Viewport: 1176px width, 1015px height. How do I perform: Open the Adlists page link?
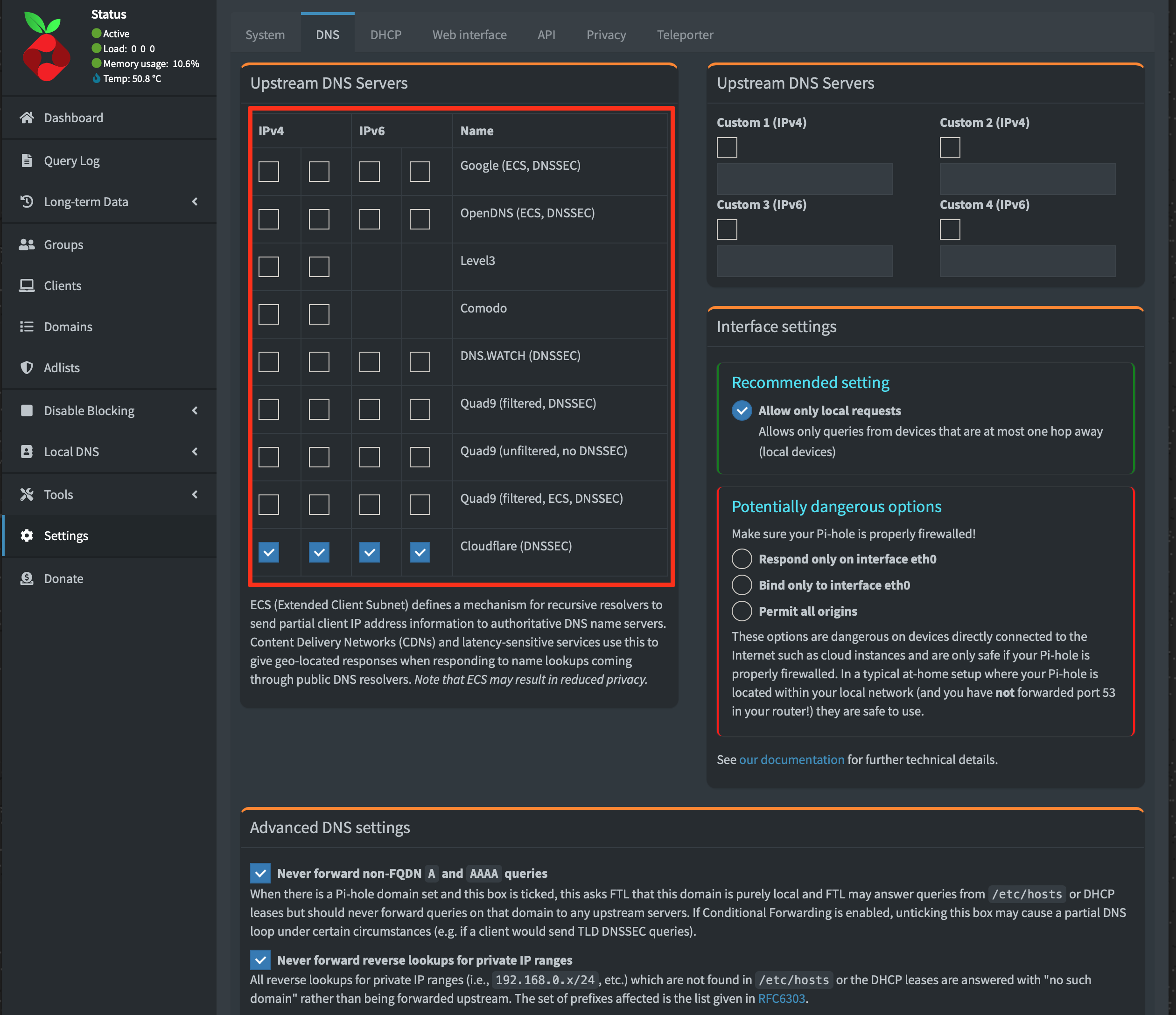[x=62, y=367]
